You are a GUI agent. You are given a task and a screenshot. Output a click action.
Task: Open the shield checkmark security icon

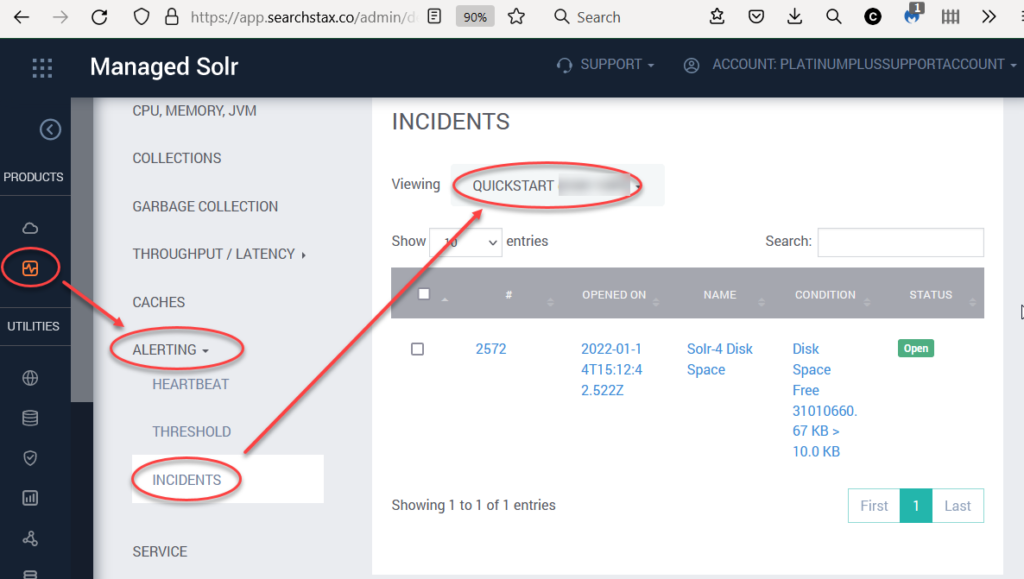[30, 458]
